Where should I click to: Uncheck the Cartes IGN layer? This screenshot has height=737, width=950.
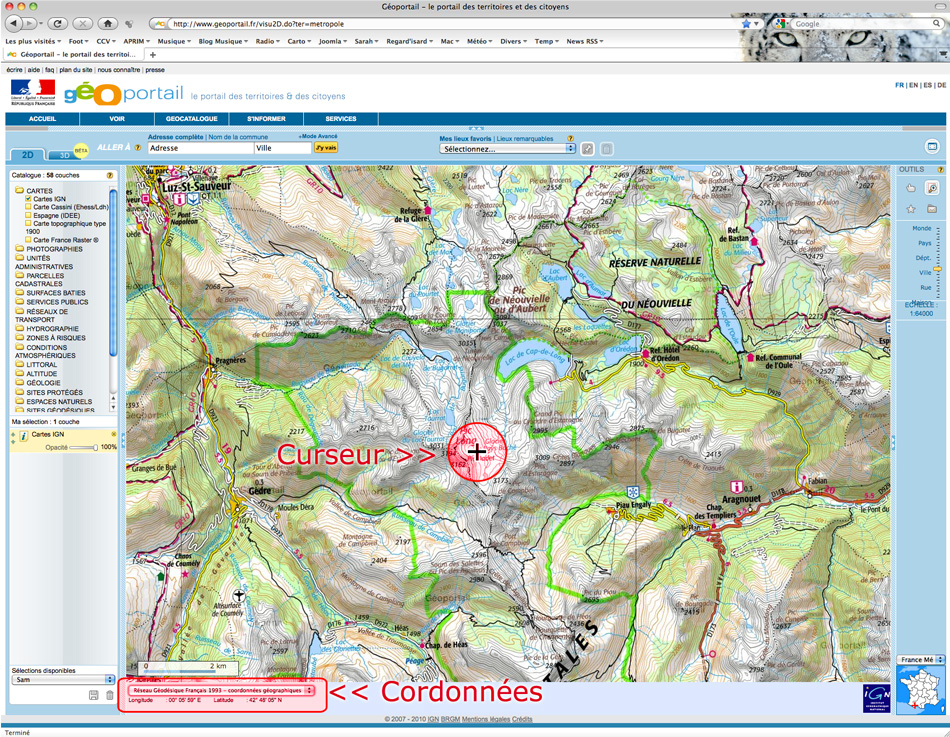(28, 199)
